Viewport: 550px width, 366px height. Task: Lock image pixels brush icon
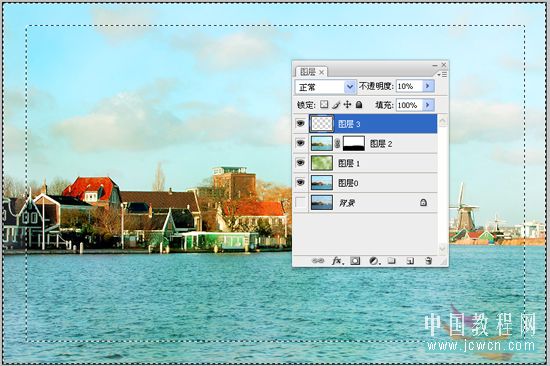tap(336, 105)
